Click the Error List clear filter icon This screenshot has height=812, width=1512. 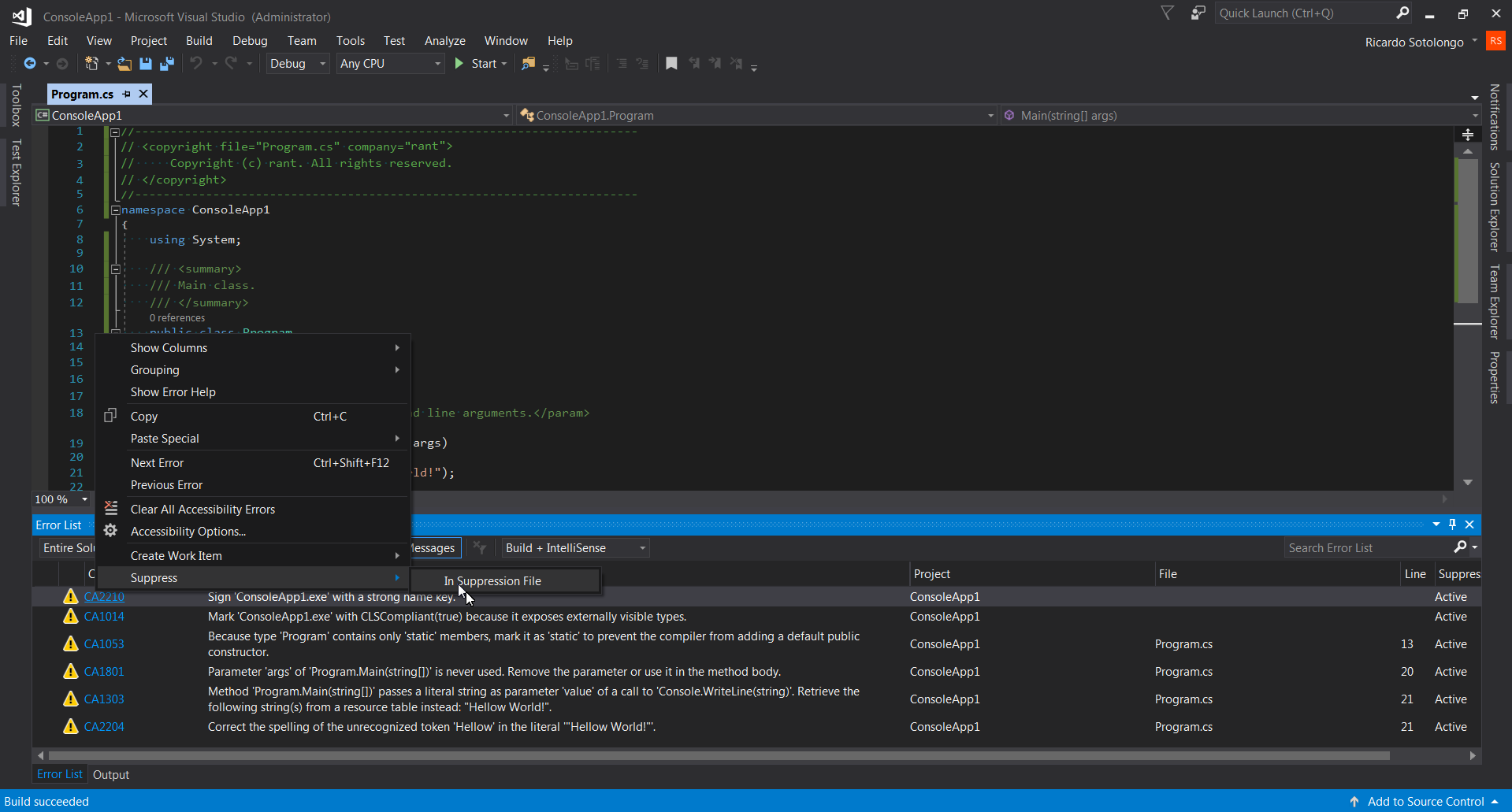click(479, 547)
